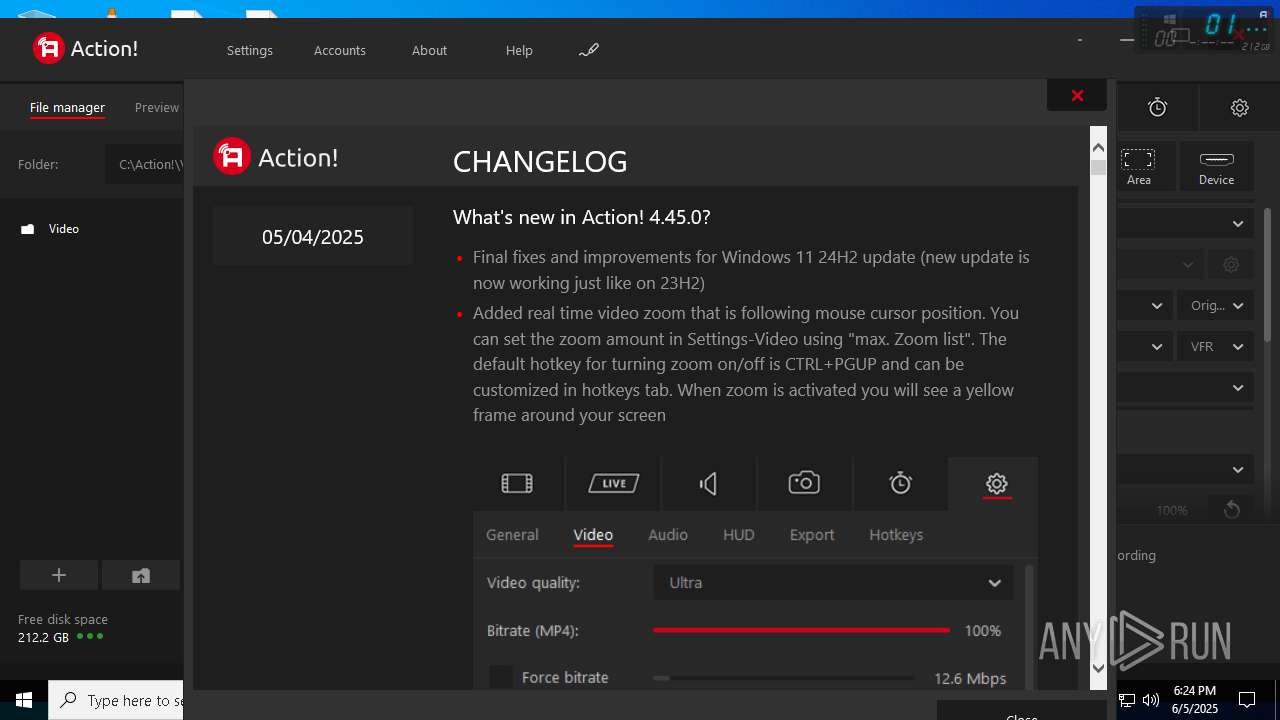Open the Settings menu in Action!
The width and height of the screenshot is (1280, 720).
pyautogui.click(x=249, y=50)
